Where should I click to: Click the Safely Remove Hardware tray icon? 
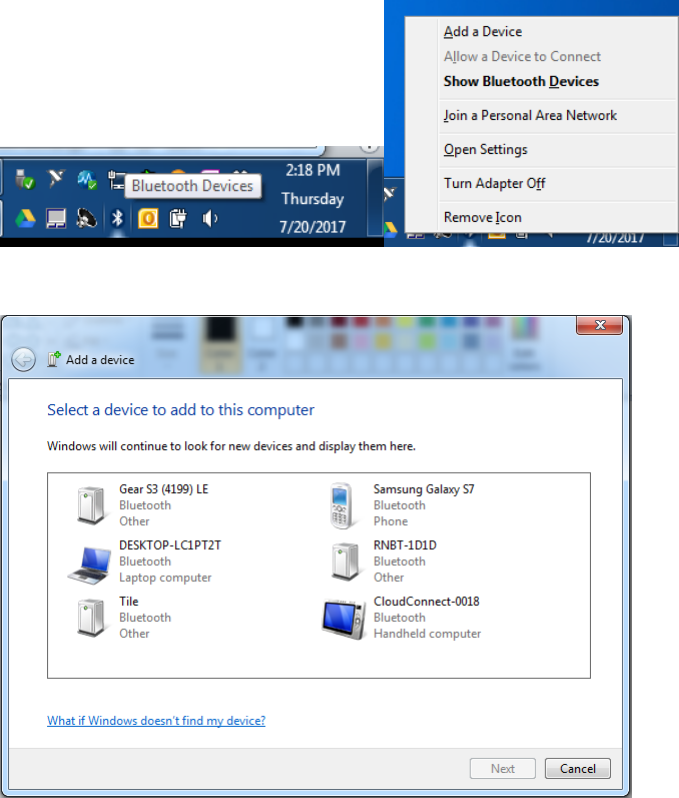(x=24, y=179)
